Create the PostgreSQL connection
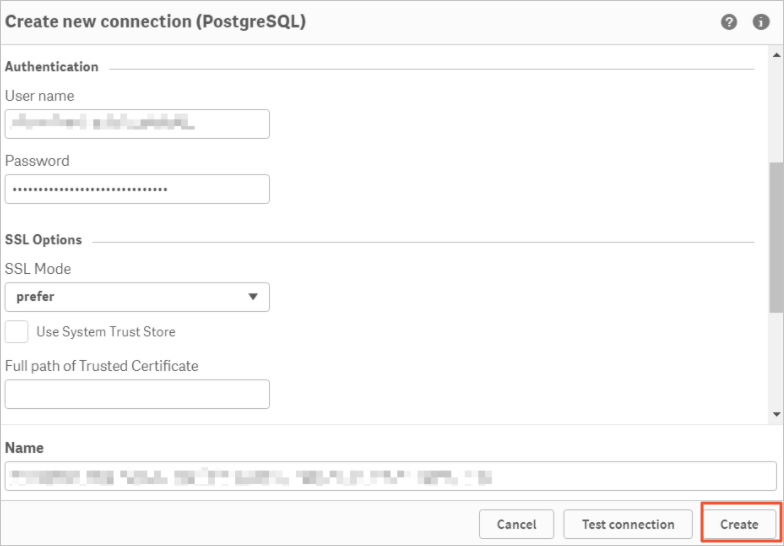 [739, 524]
